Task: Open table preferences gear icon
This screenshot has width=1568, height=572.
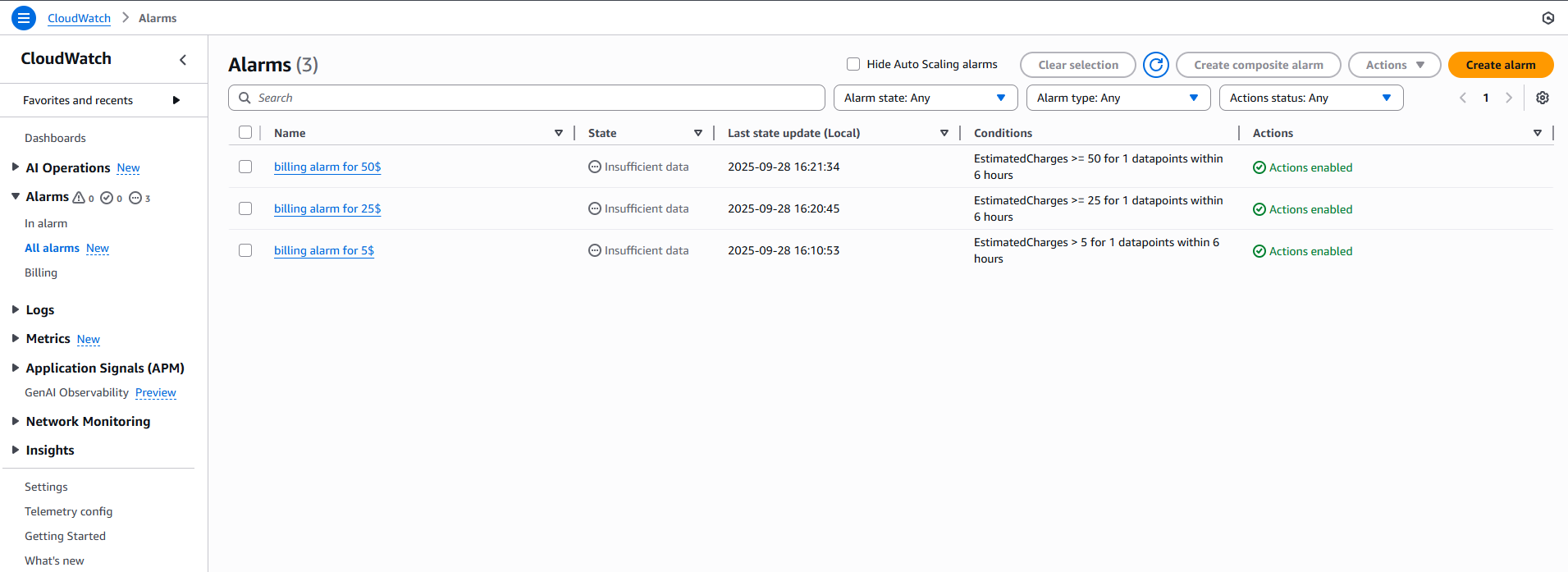Action: 1543,98
